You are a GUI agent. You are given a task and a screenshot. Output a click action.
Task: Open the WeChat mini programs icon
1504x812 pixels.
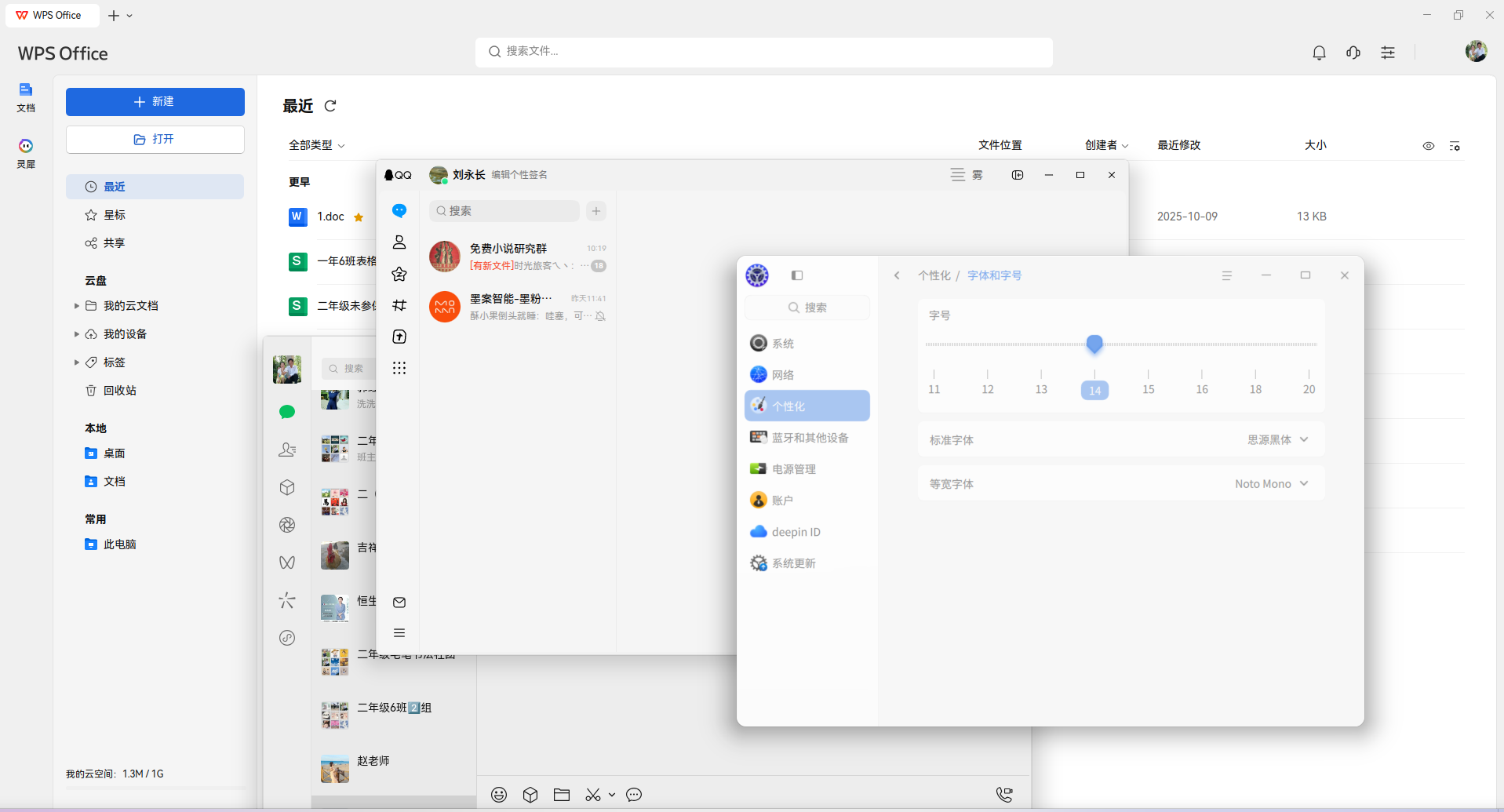[287, 638]
